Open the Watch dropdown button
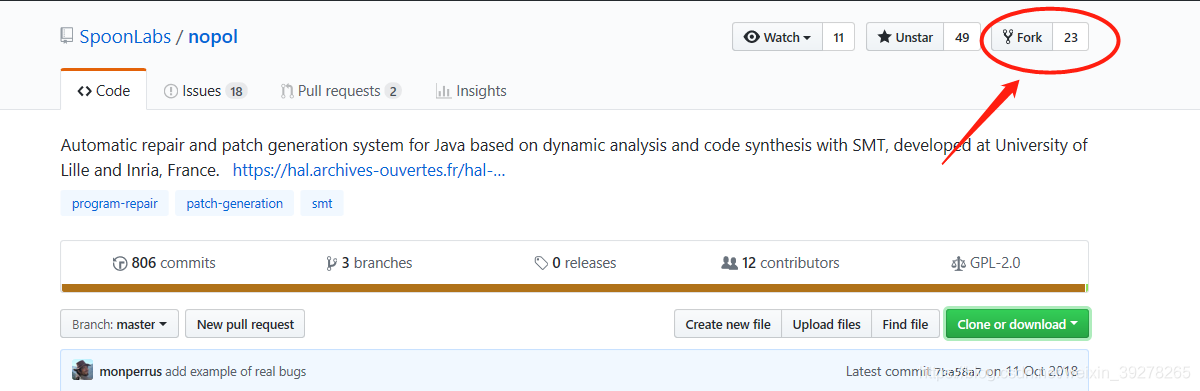The height and width of the screenshot is (391, 1200). tap(778, 37)
